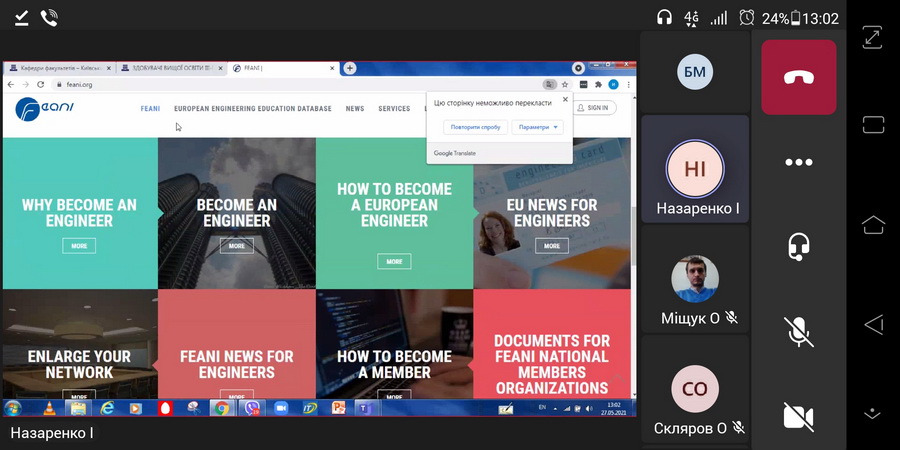Image resolution: width=900 pixels, height=450 pixels.
Task: Open the NEWS menu item
Action: tap(355, 108)
